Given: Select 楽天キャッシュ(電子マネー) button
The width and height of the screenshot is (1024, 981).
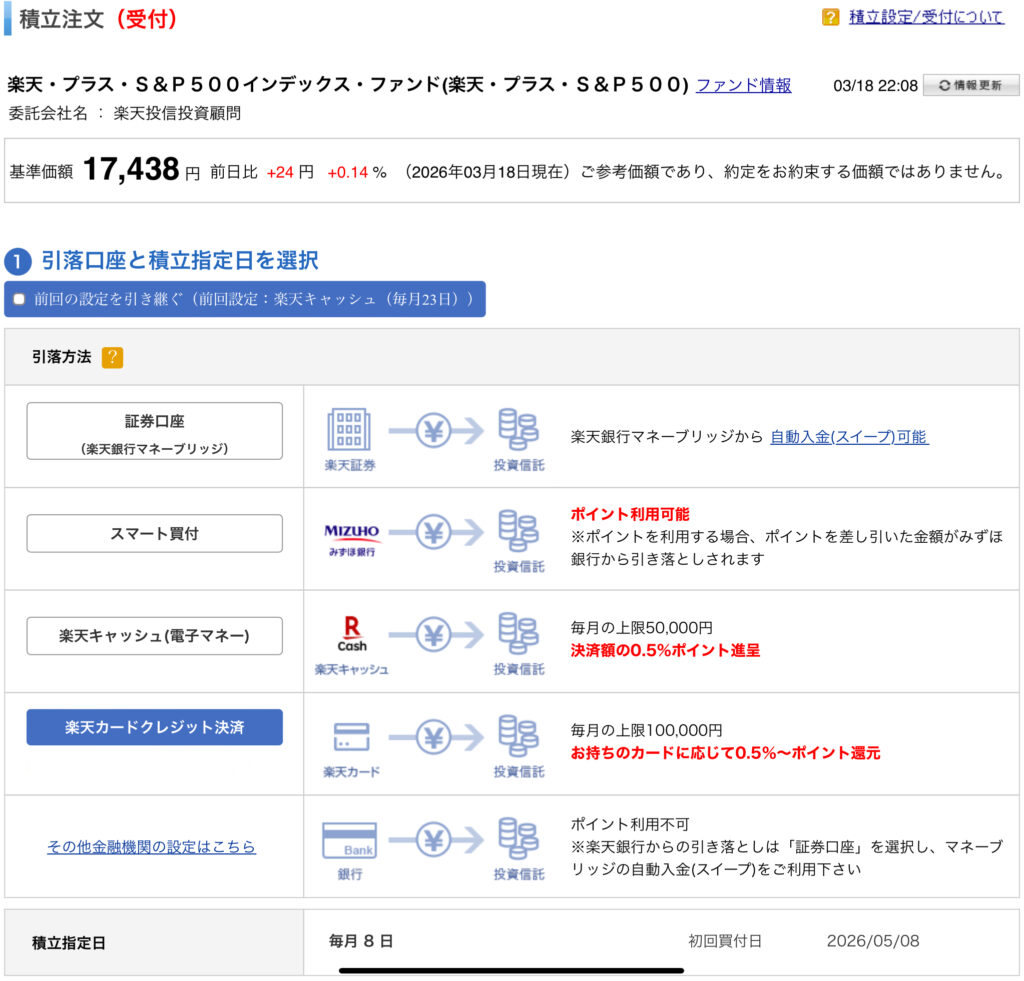Looking at the screenshot, I should click(155, 635).
